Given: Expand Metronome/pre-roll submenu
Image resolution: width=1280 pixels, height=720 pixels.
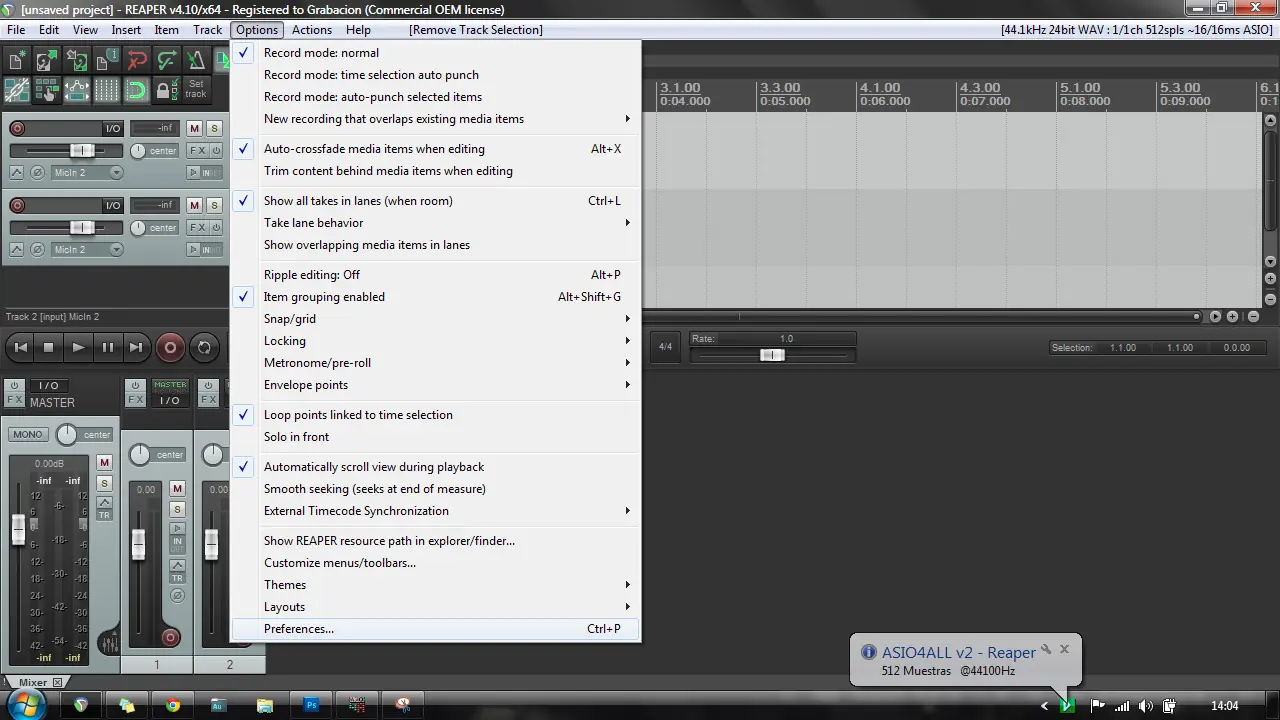Looking at the screenshot, I should pyautogui.click(x=437, y=363).
